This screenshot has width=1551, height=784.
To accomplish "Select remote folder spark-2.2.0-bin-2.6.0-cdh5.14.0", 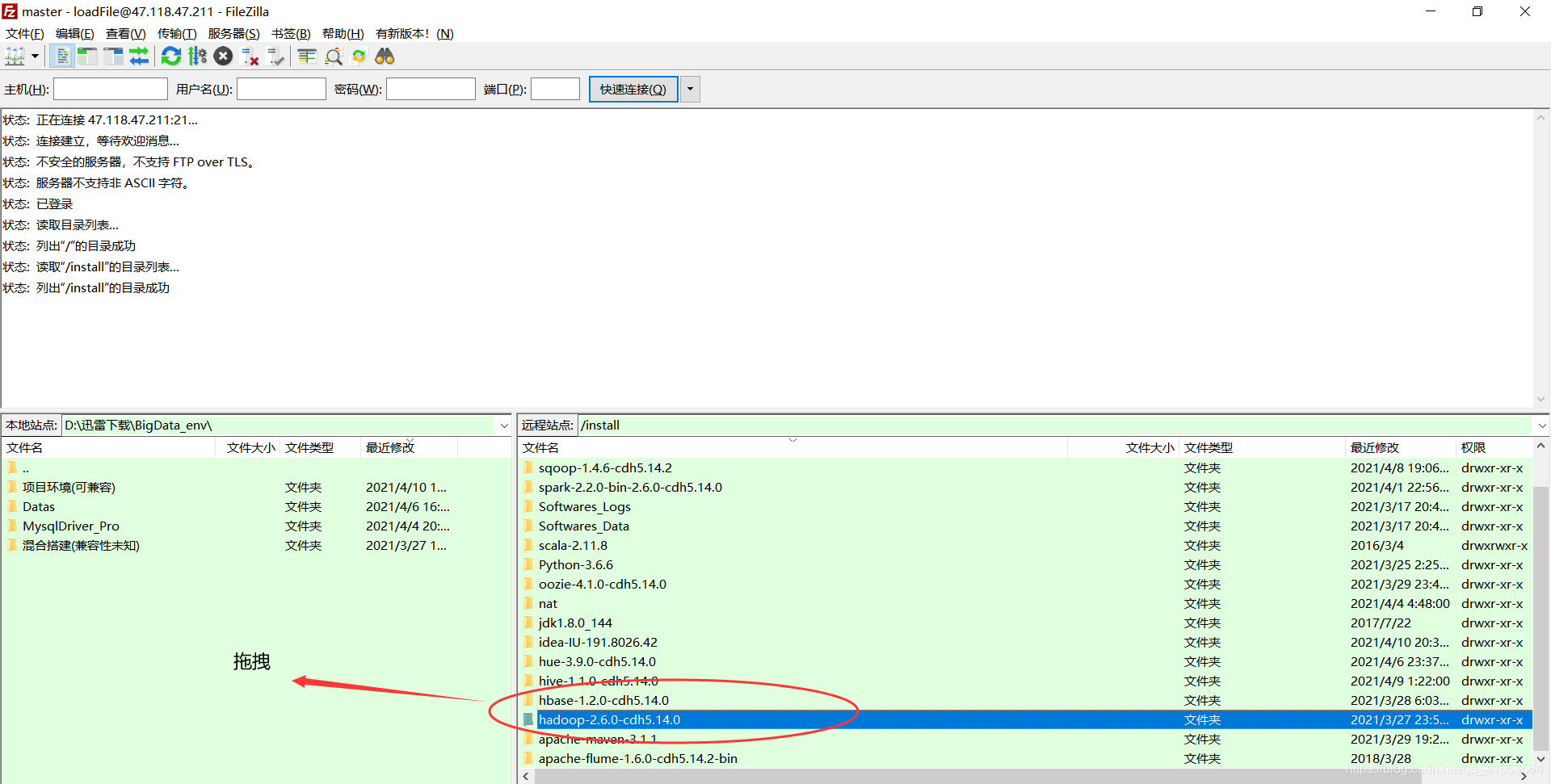I will [1025, 488].
